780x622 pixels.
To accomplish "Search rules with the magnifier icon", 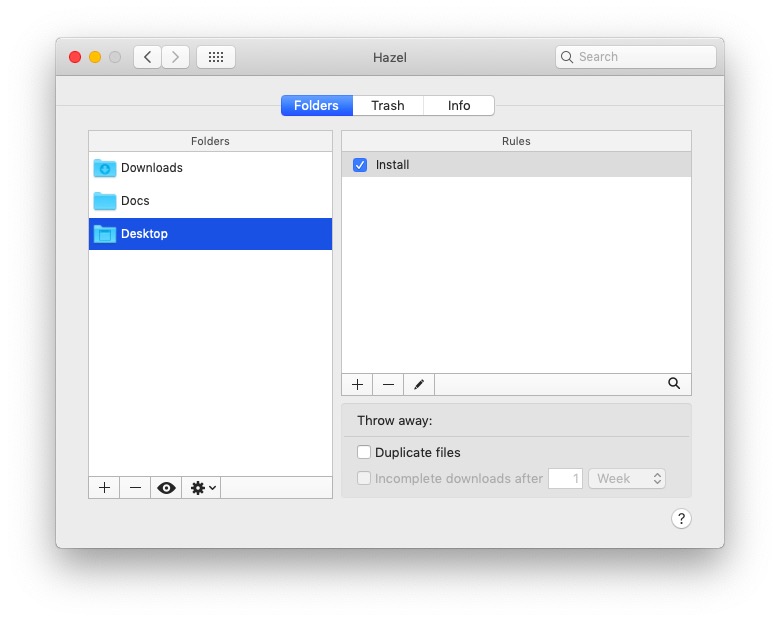I will pyautogui.click(x=674, y=383).
